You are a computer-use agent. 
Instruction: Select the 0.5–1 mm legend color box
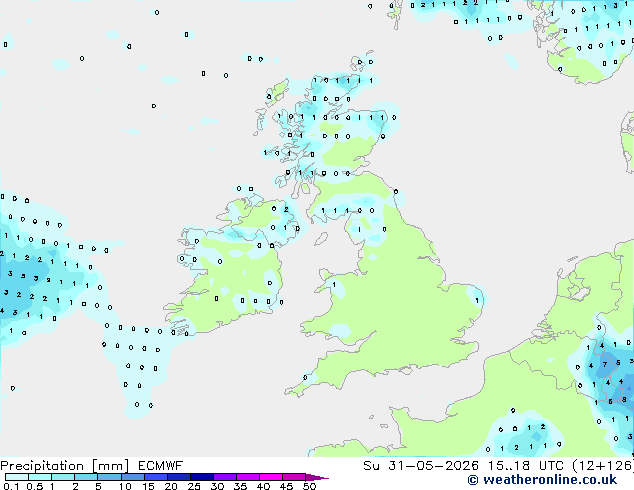(40, 477)
